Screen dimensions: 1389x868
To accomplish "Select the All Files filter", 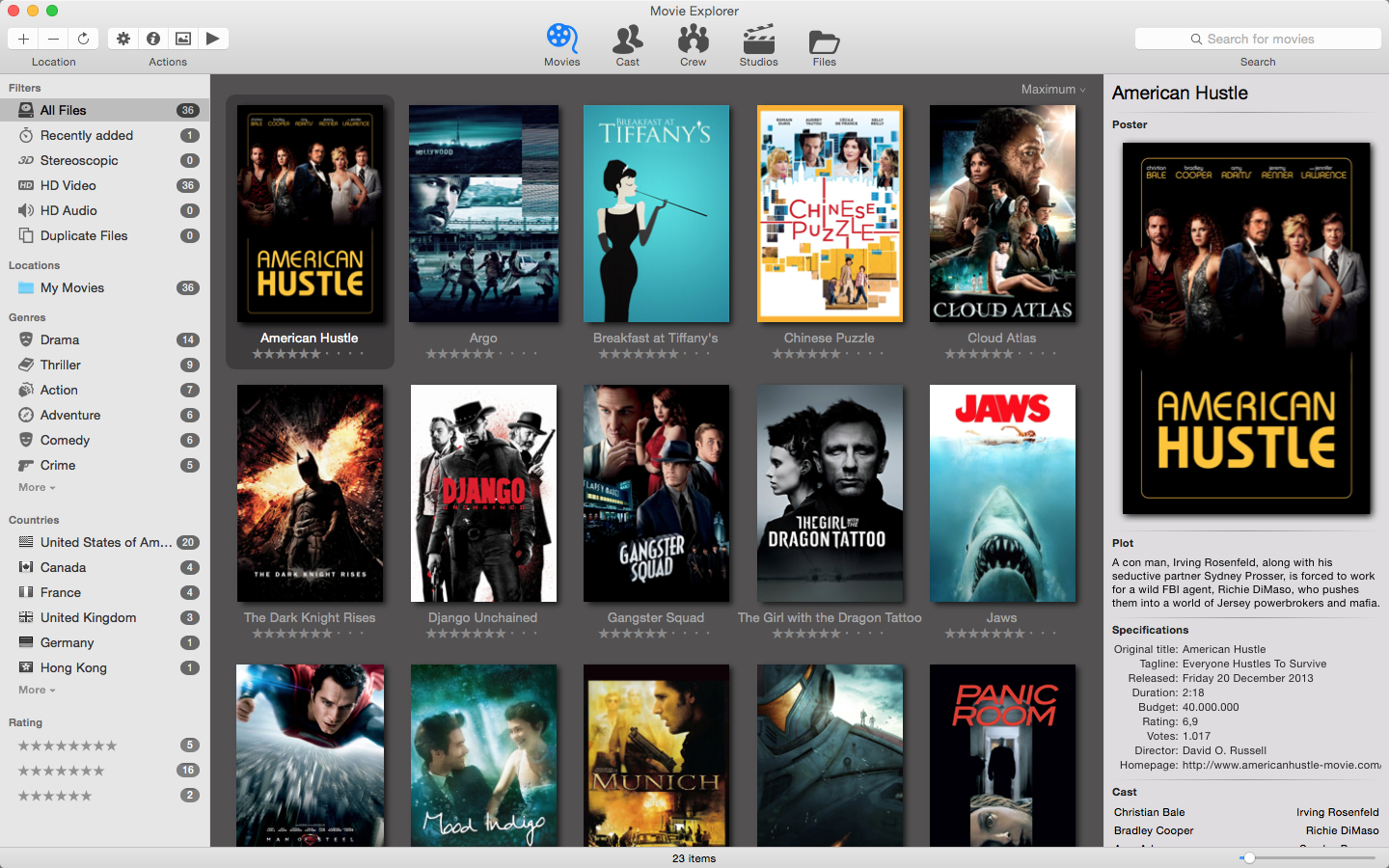I will (104, 110).
